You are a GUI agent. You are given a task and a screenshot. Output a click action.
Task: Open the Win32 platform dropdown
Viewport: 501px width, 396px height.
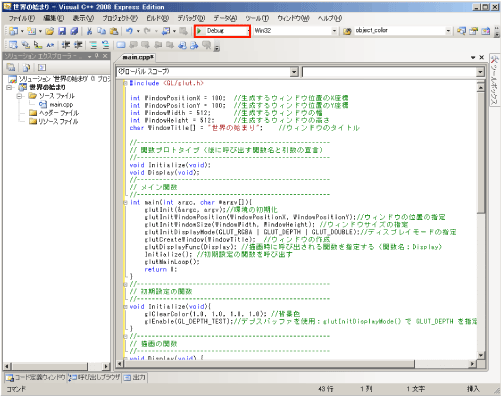coord(334,31)
